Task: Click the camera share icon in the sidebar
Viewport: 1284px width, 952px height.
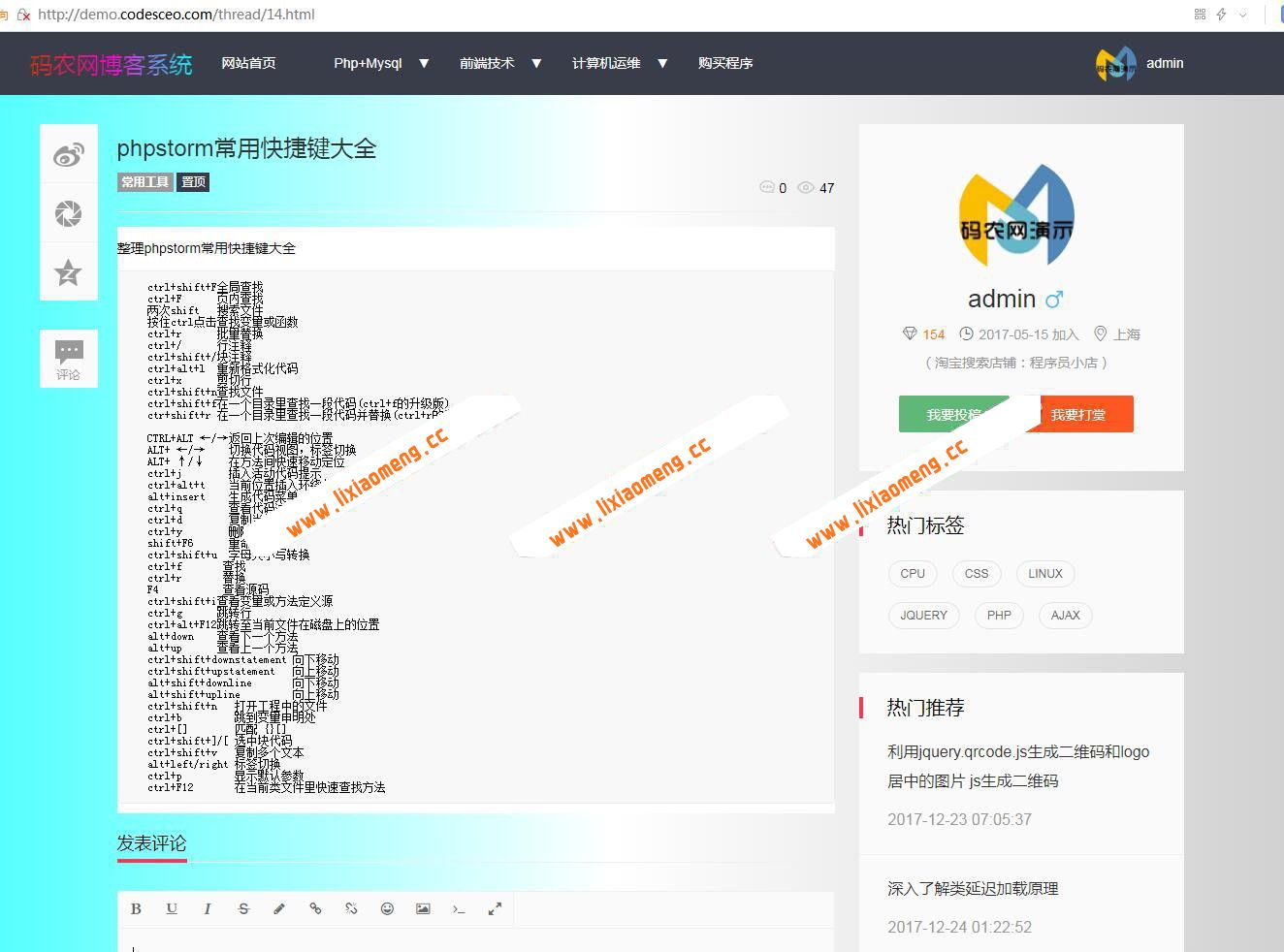Action: (68, 213)
